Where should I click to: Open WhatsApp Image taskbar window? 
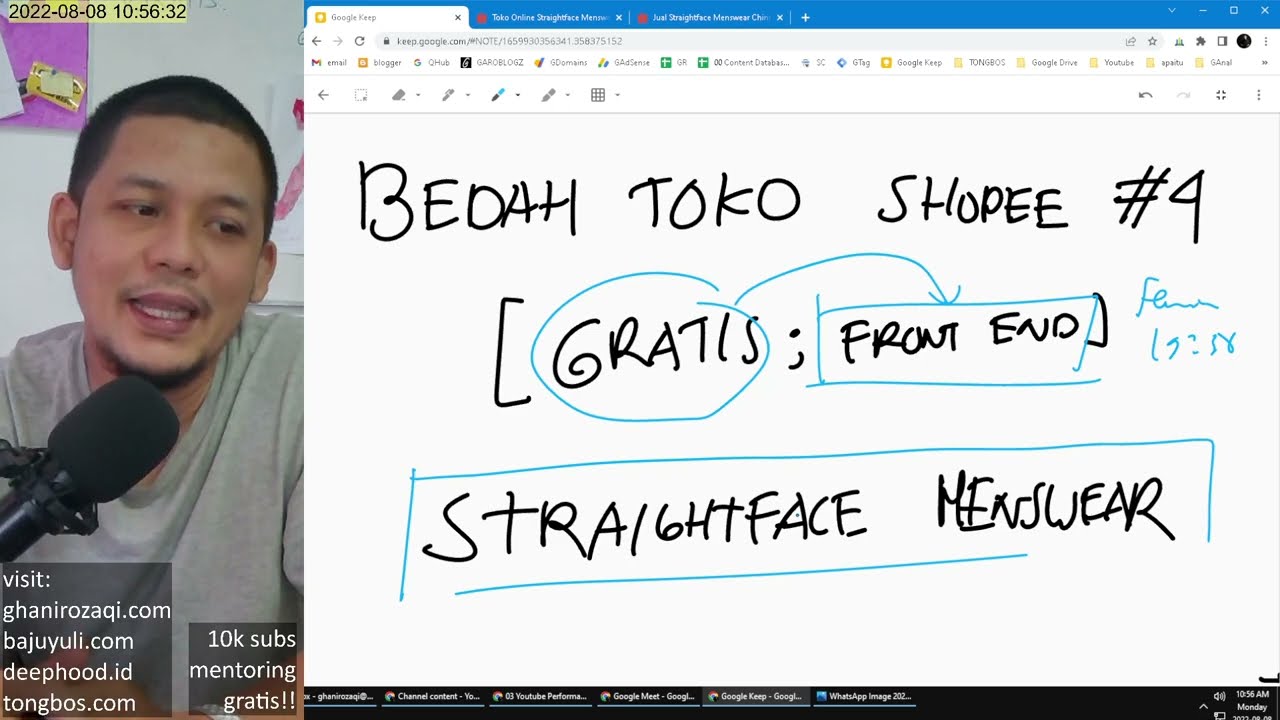point(864,696)
